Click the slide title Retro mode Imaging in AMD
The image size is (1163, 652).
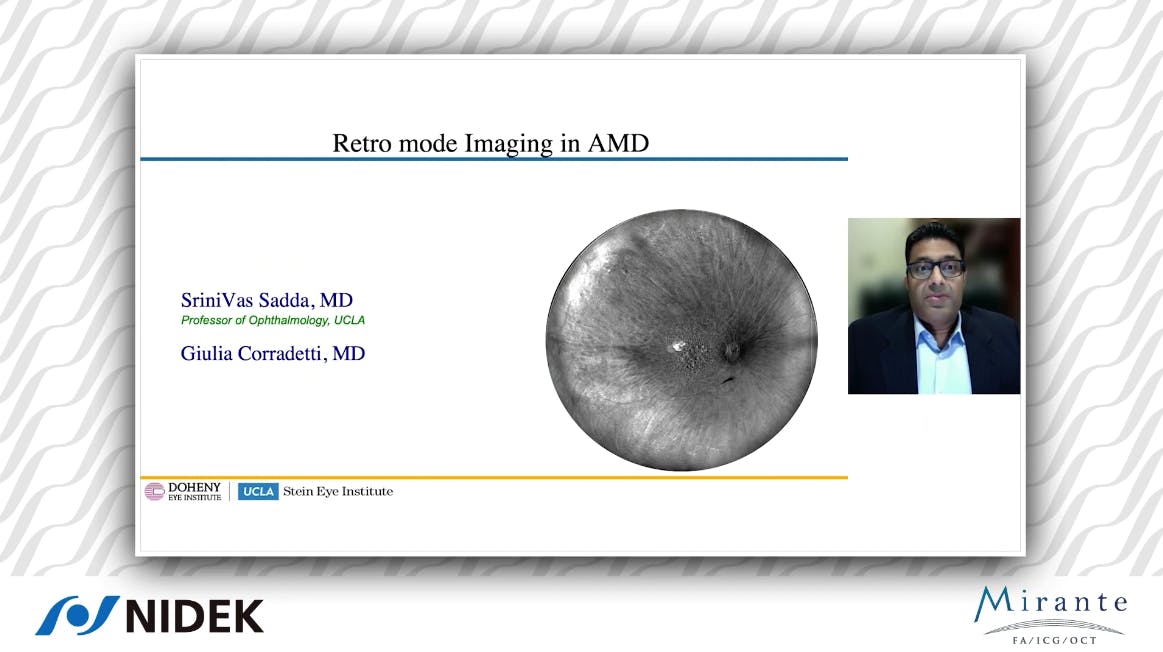coord(490,143)
